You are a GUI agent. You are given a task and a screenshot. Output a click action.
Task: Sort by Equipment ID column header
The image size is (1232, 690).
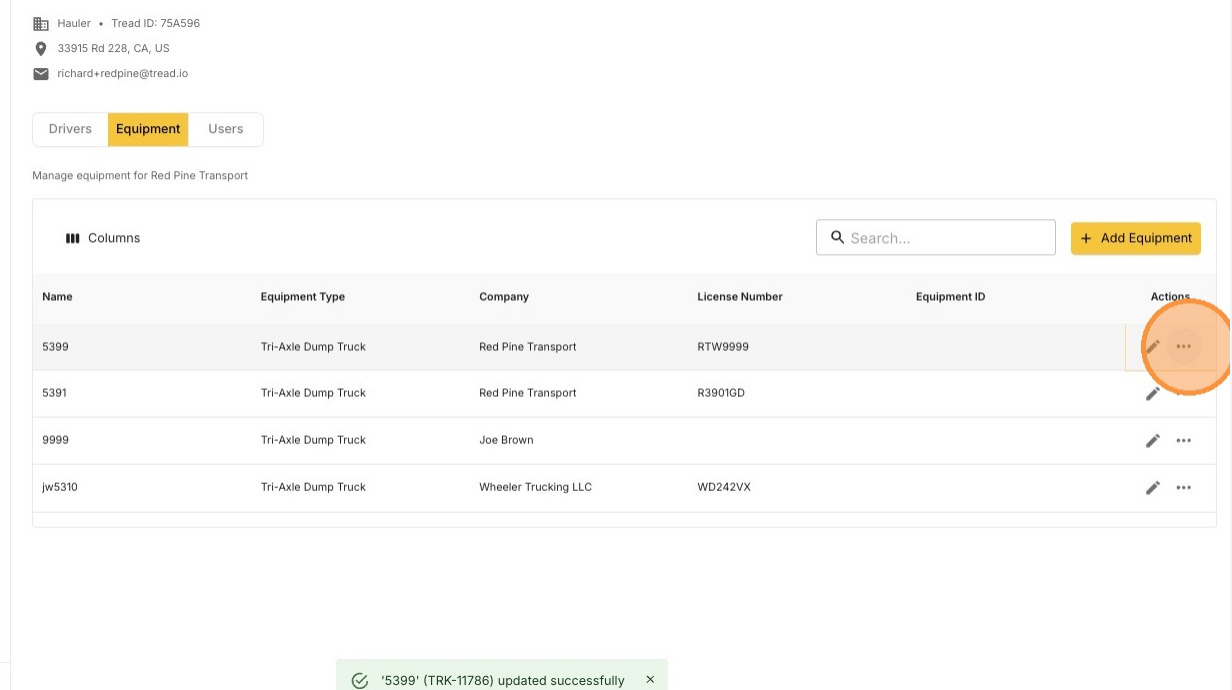[x=951, y=297]
